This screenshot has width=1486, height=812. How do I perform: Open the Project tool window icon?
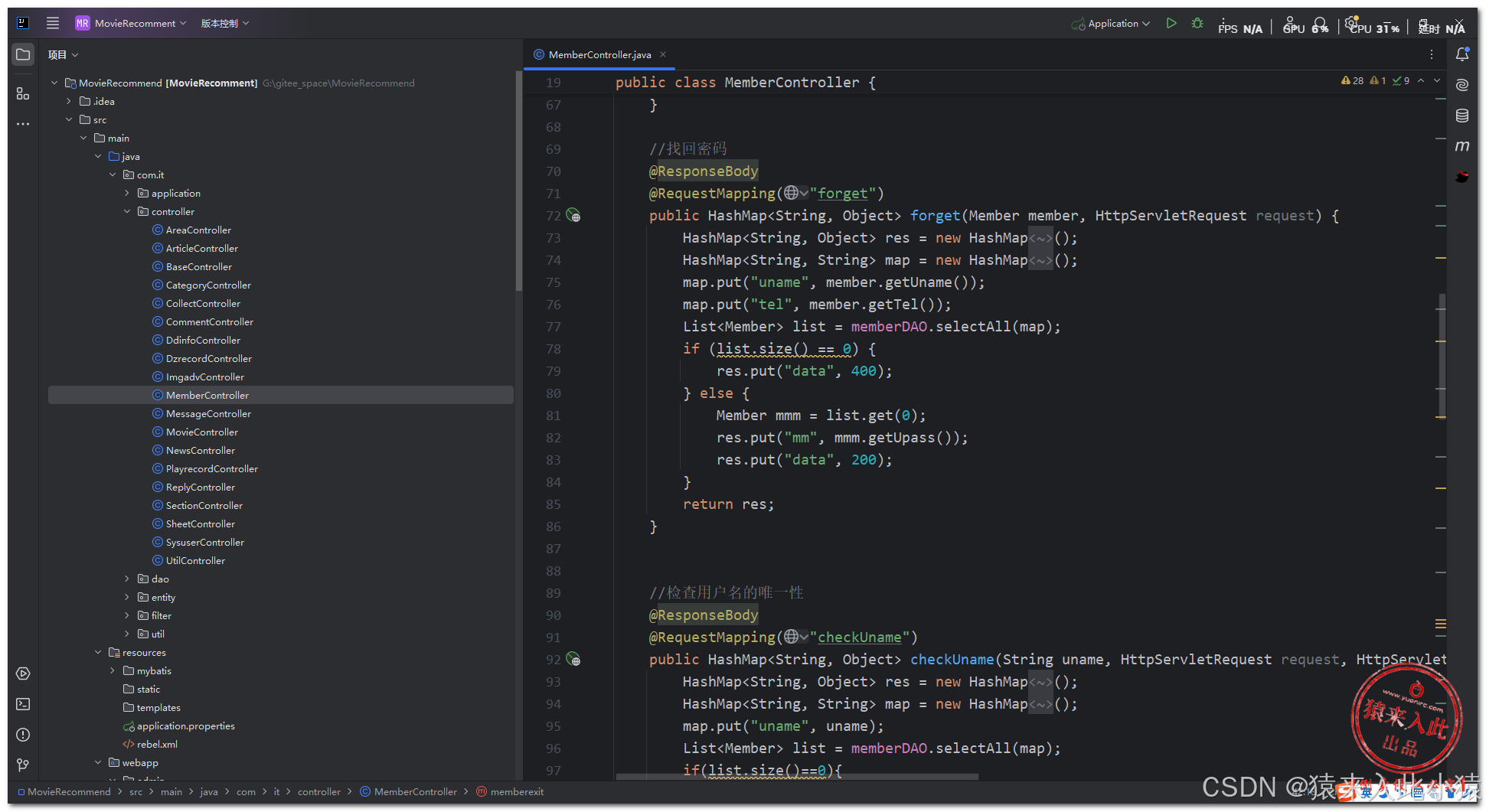click(23, 54)
